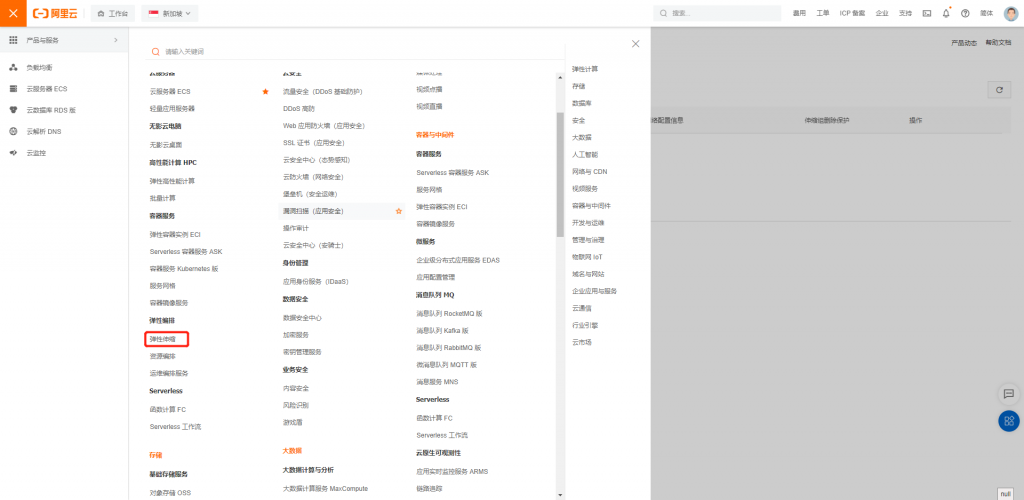The image size is (1024, 500).
Task: Open 大数据计算服务 MaxCompute
Action: point(325,488)
